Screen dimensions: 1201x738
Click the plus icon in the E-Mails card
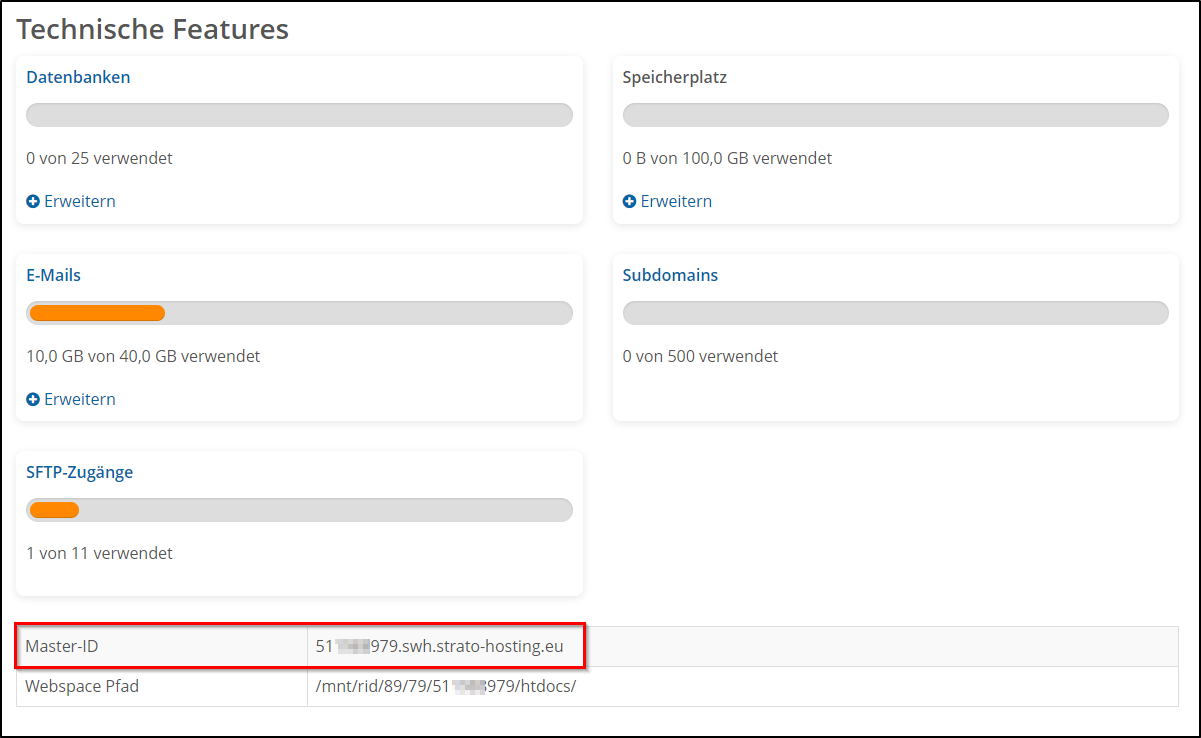(33, 400)
